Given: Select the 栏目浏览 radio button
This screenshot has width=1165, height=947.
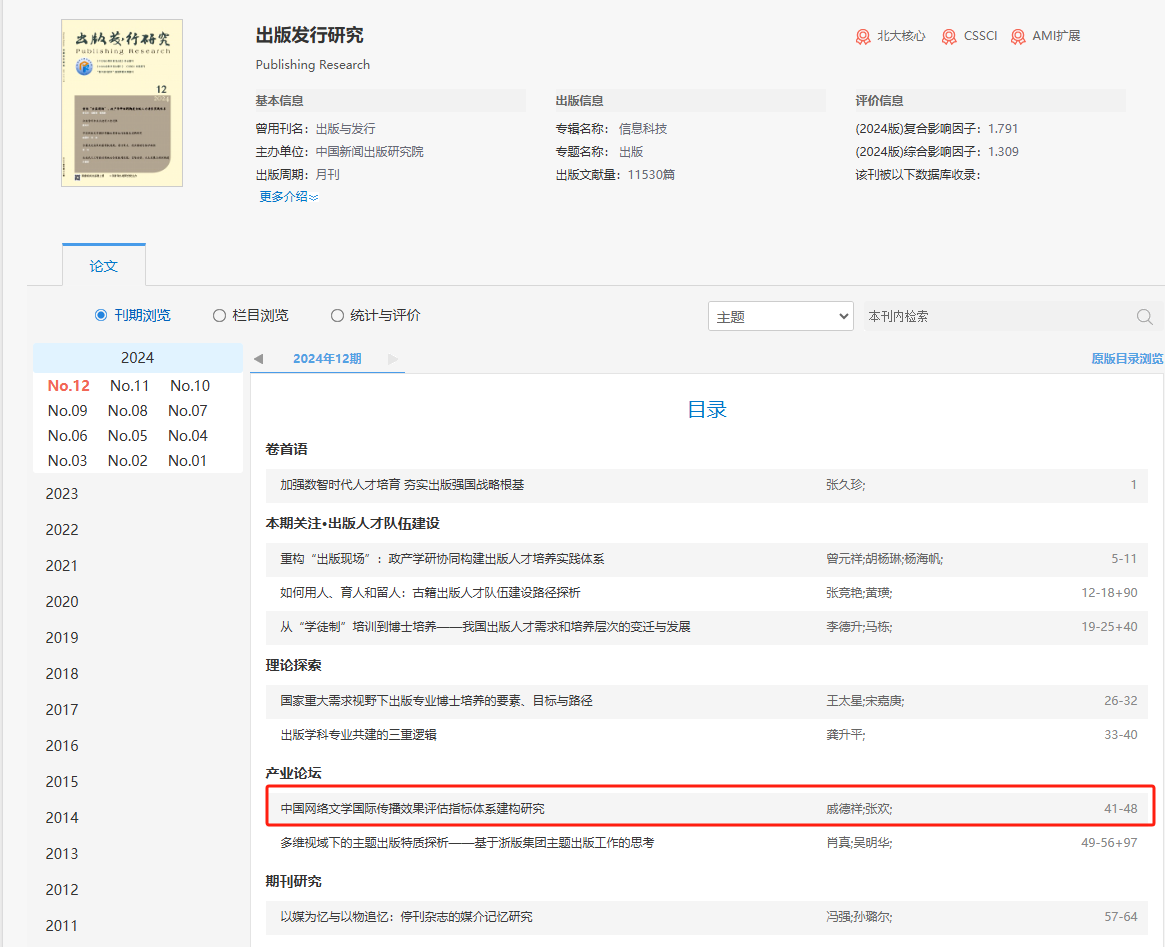Looking at the screenshot, I should tap(219, 316).
